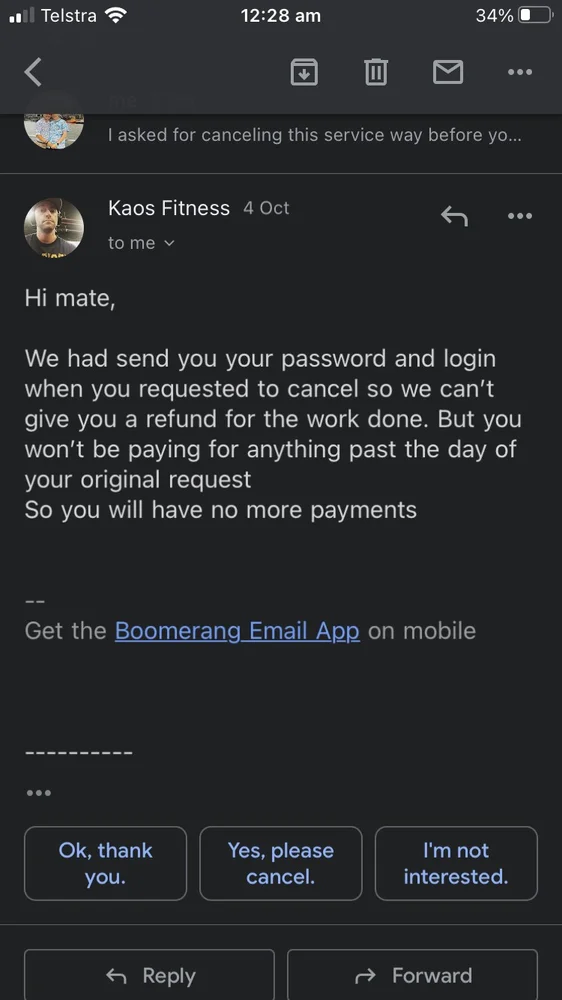Tap the collapsed message sender avatar

pos(54,129)
